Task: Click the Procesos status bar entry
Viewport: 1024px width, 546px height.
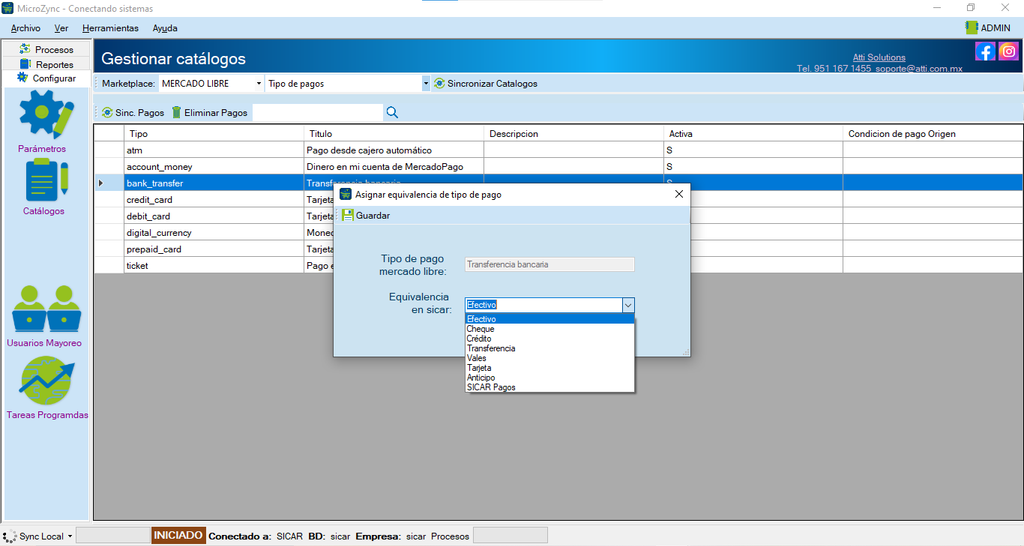Action: 450,536
